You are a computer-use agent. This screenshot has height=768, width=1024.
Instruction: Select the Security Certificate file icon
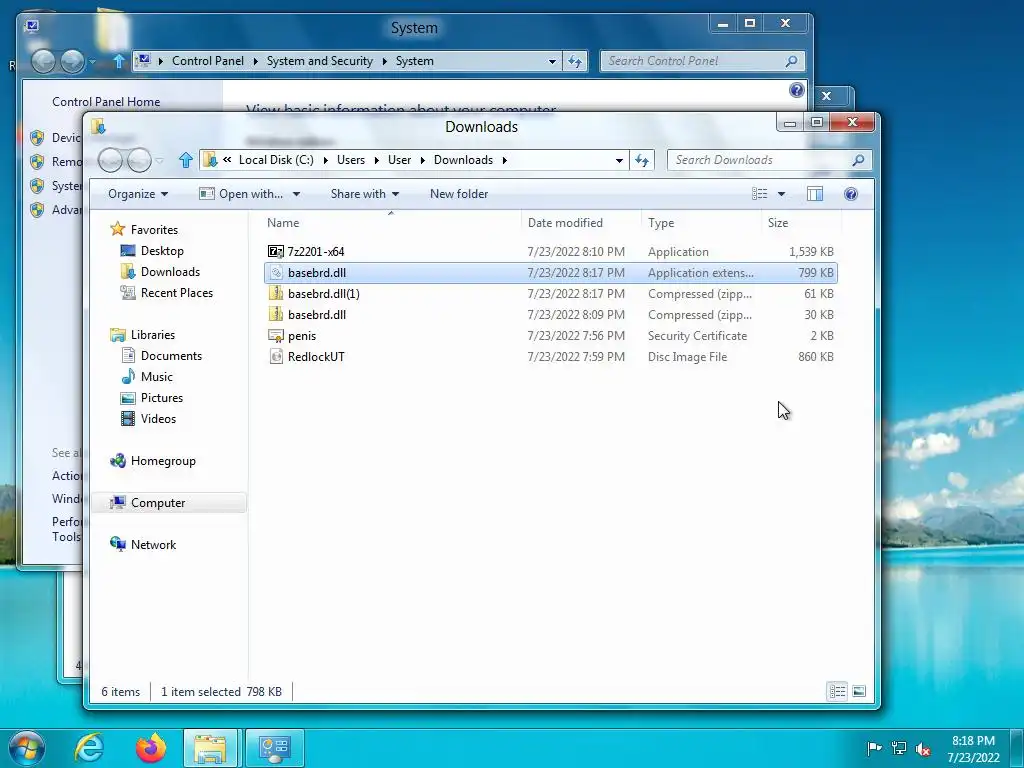(x=276, y=336)
